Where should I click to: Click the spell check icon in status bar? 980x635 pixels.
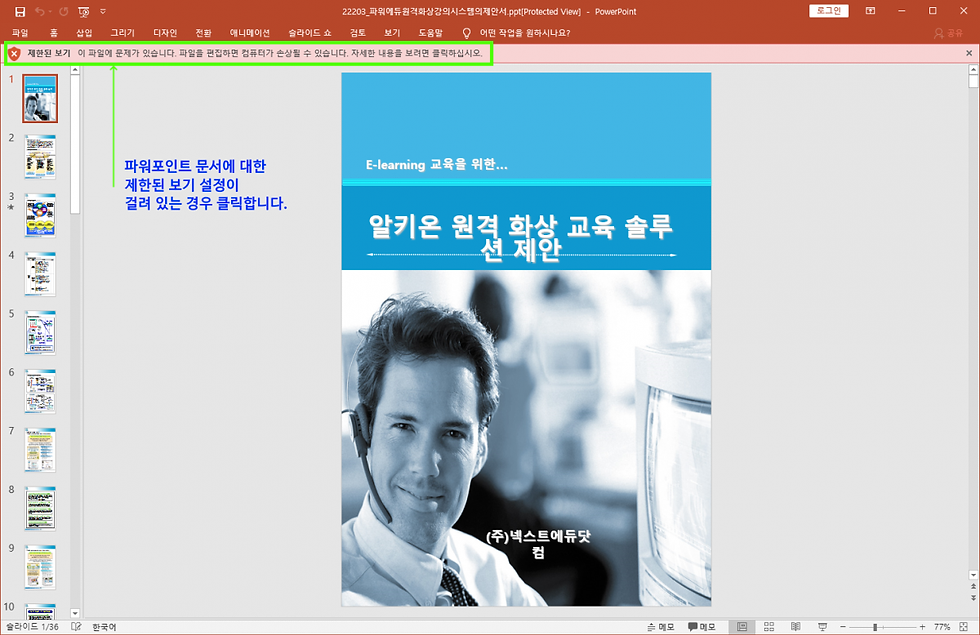(x=76, y=626)
